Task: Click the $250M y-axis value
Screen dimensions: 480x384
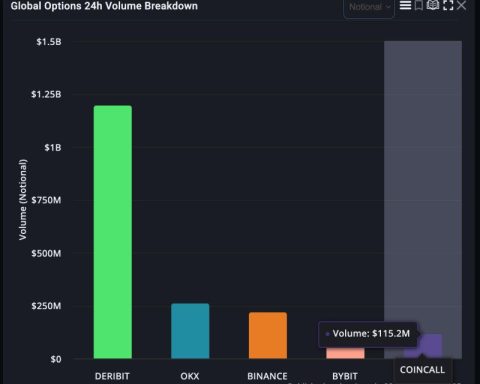Action: (46, 306)
